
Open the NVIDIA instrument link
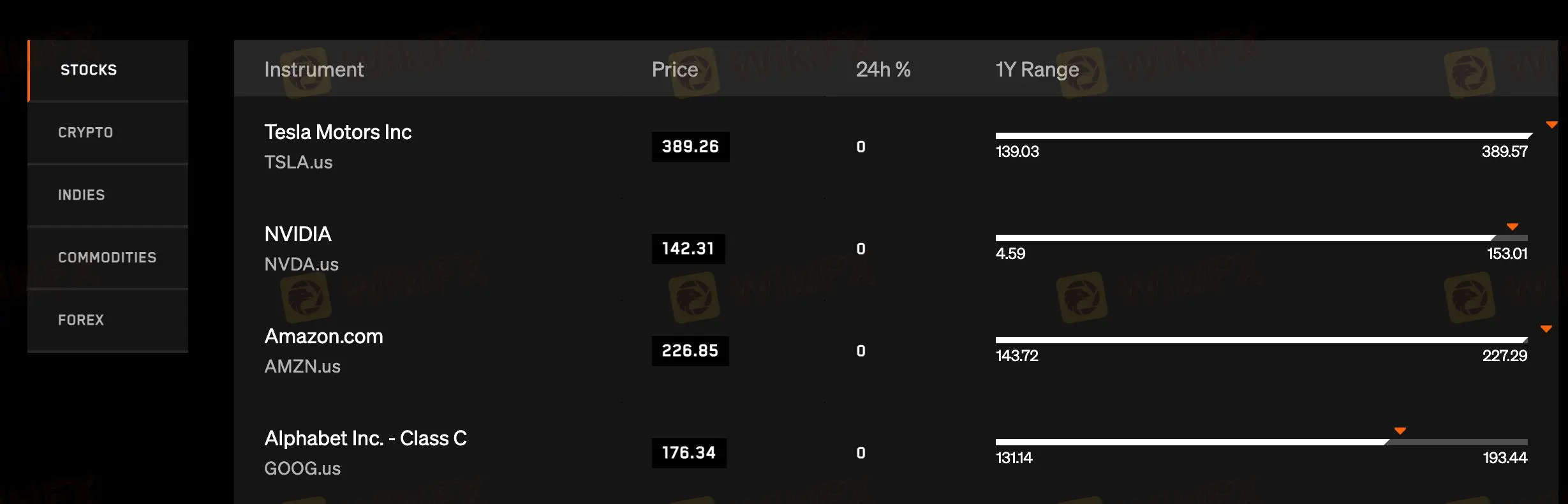click(298, 235)
